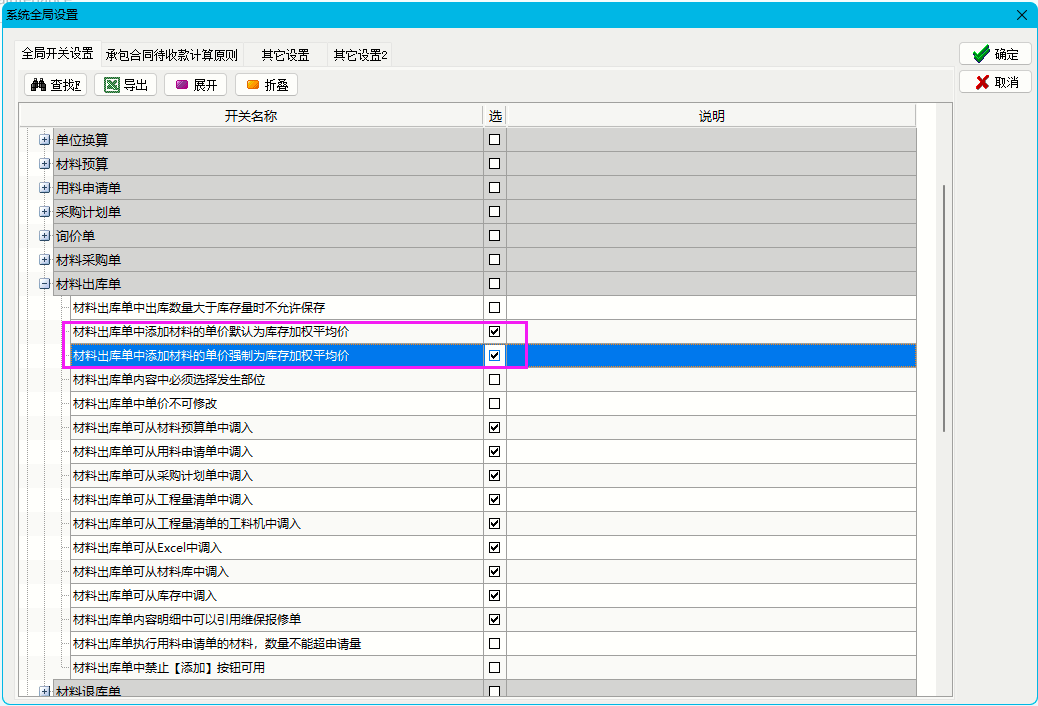Uncheck 材料出库单可从Excel中调入 option
The width and height of the screenshot is (1038, 706).
coord(494,548)
